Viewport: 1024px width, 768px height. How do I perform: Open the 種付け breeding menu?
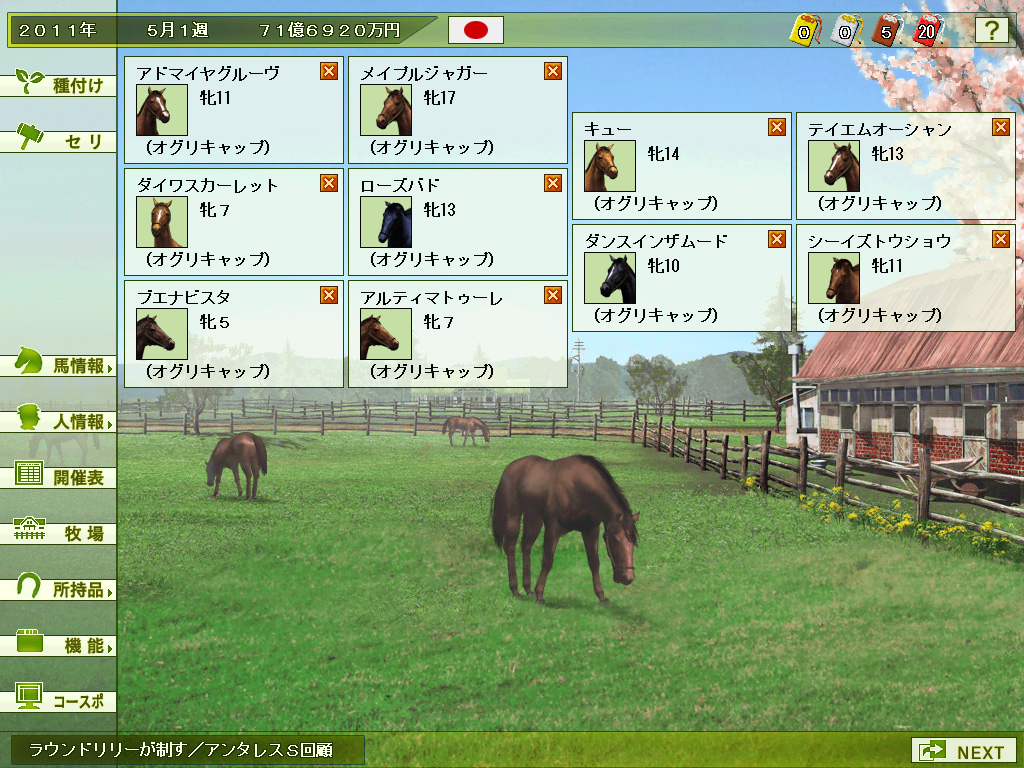58,84
